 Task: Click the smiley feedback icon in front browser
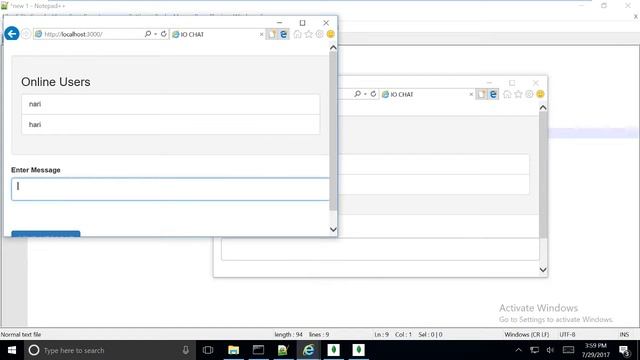click(x=331, y=34)
